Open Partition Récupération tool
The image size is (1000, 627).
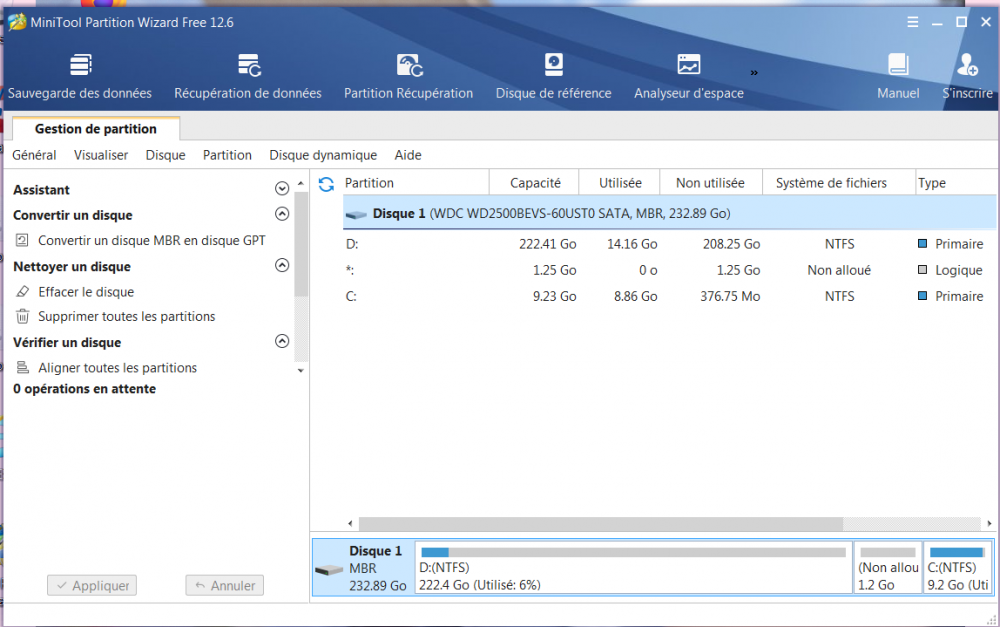click(408, 66)
